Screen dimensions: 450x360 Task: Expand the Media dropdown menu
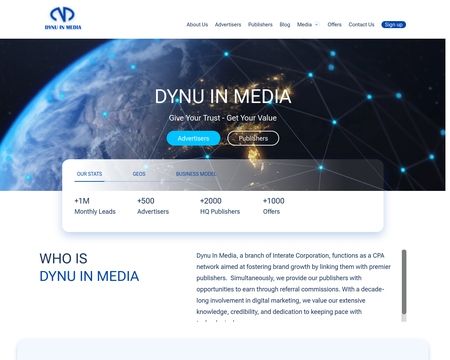[307, 25]
